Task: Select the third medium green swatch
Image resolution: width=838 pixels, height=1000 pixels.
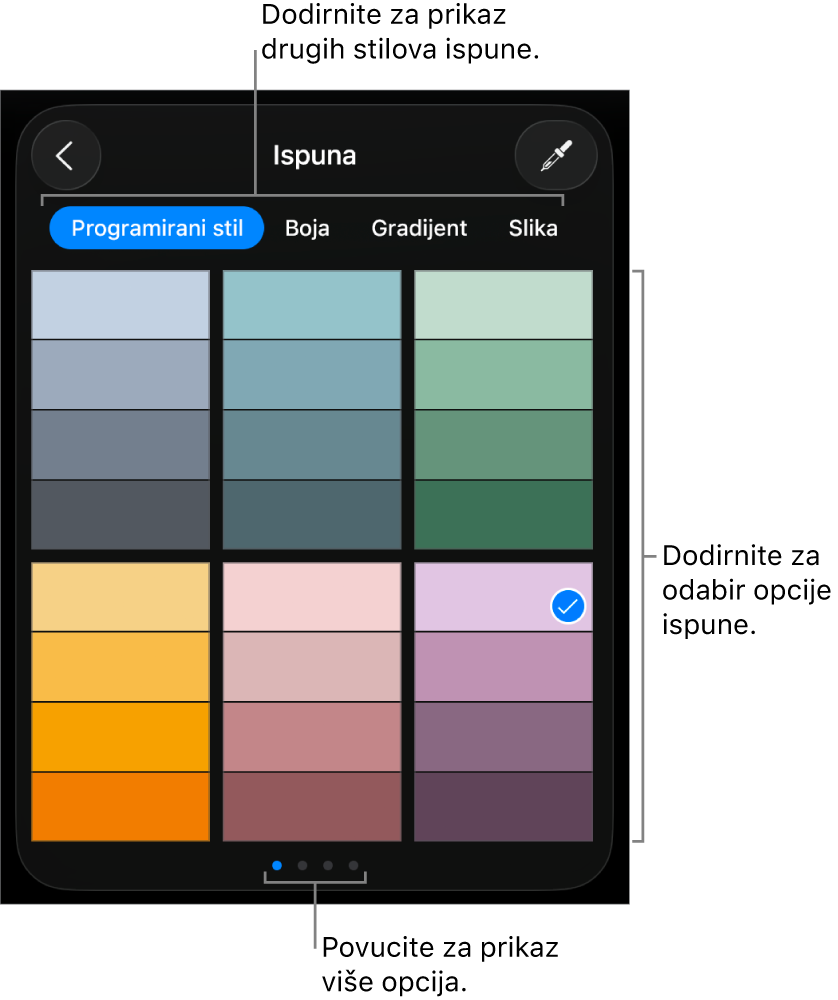Action: [503, 445]
